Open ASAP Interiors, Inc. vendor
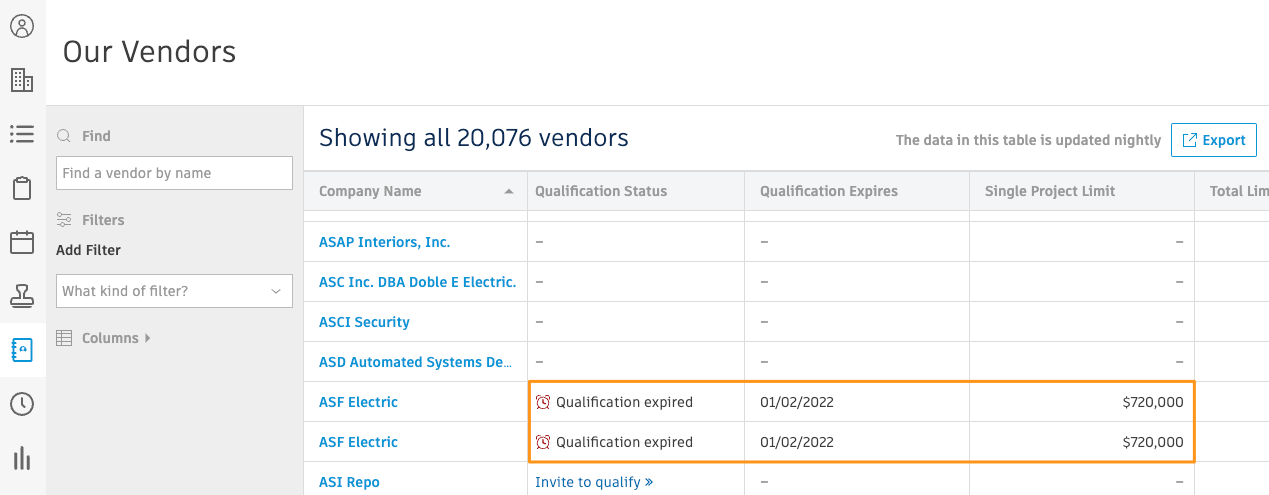1269x495 pixels. 385,242
